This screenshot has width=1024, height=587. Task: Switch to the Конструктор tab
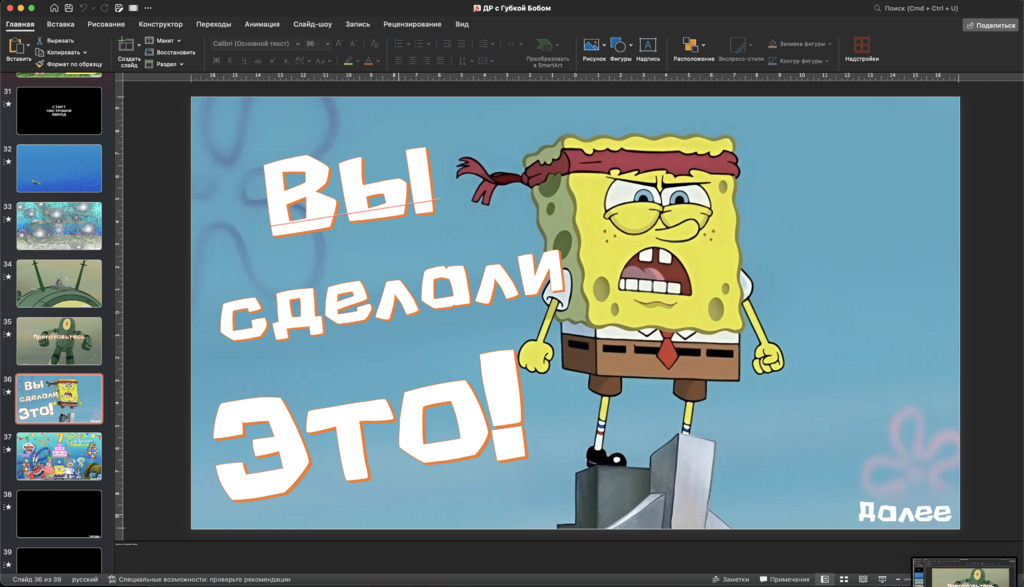pyautogui.click(x=161, y=24)
